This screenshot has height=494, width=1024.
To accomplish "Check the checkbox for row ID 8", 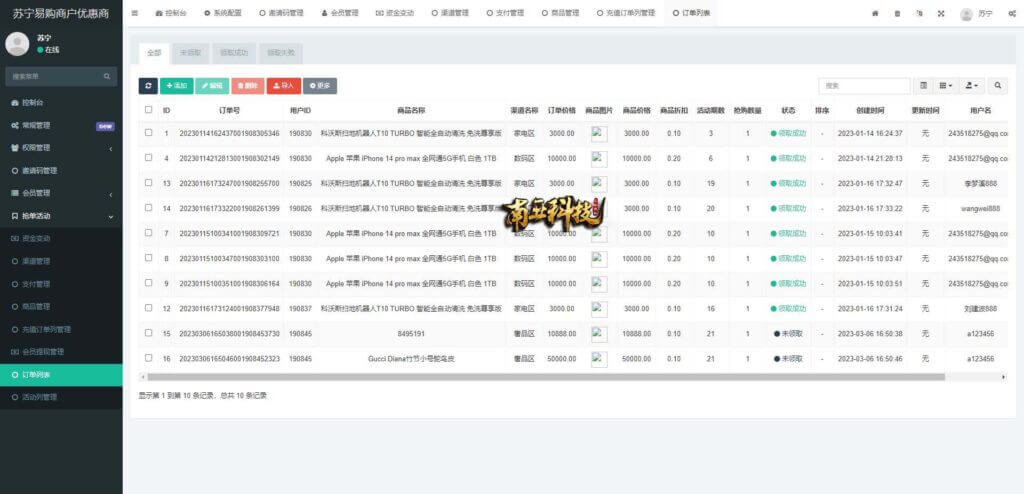I will point(148,258).
